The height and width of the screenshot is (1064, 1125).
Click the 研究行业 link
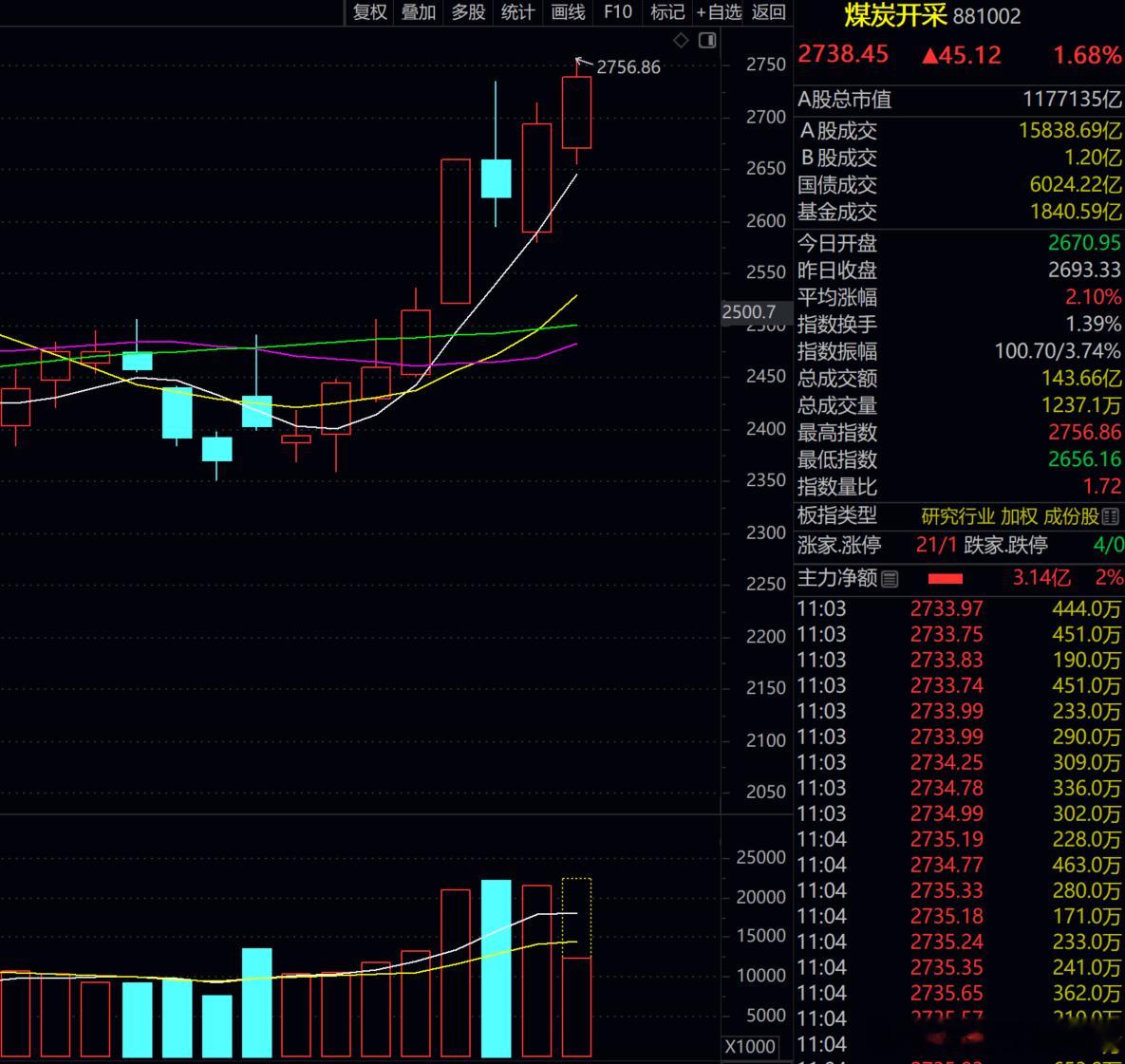(x=958, y=516)
